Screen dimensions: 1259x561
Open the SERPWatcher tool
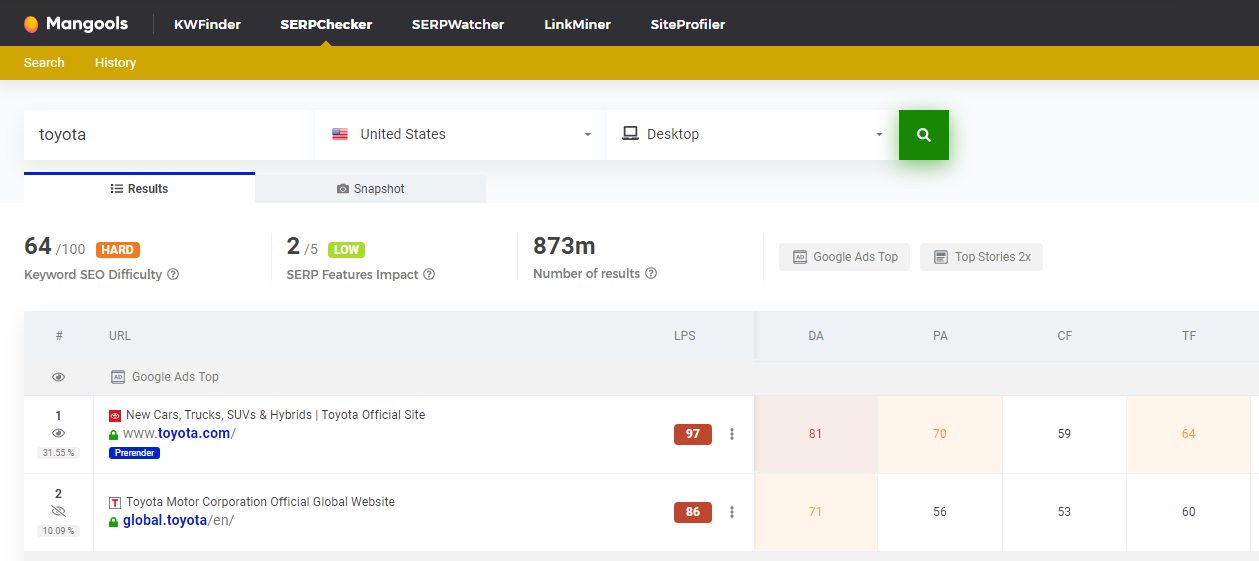click(x=458, y=24)
